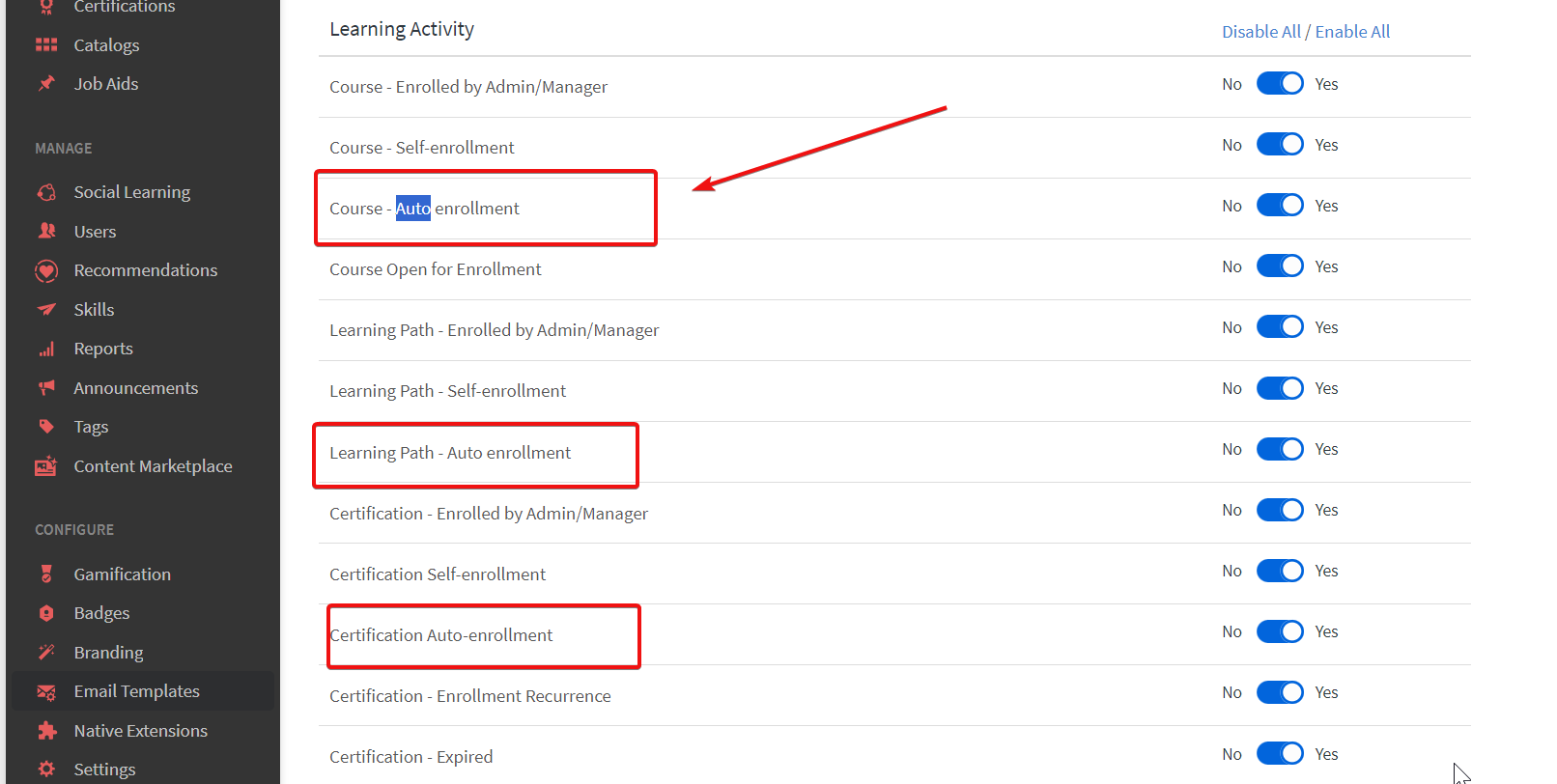Click the Native Extensions puzzle icon
This screenshot has height=784, width=1557.
click(46, 731)
